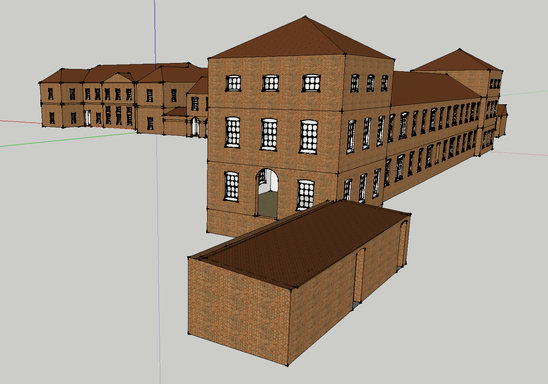Pick the blank brick end wall of foreground shed

(239, 311)
